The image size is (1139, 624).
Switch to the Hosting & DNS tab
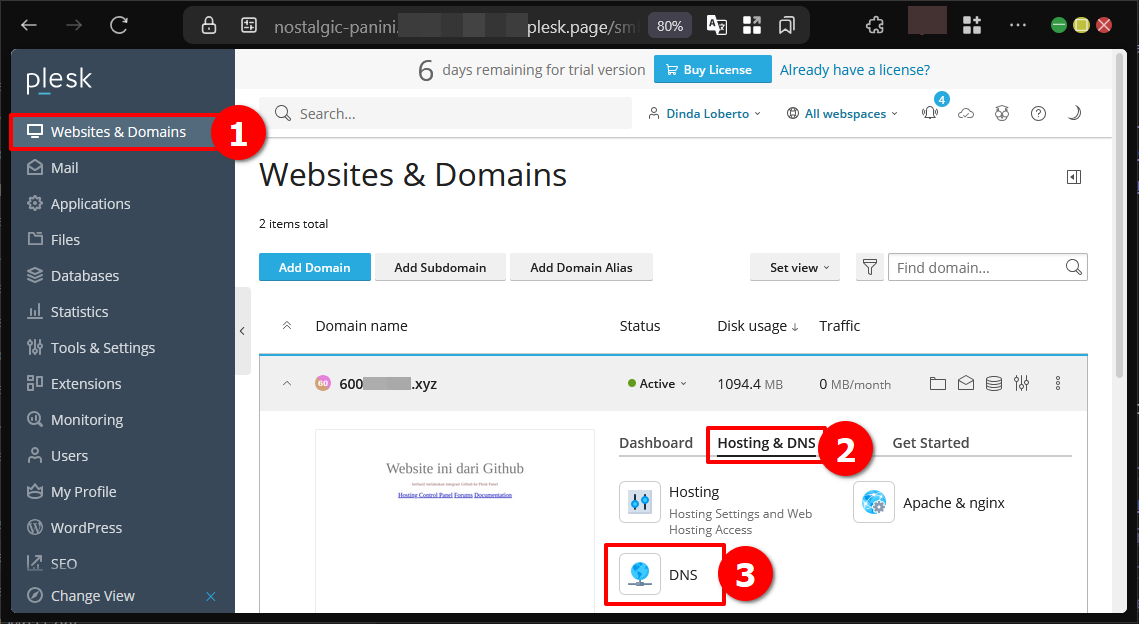766,443
